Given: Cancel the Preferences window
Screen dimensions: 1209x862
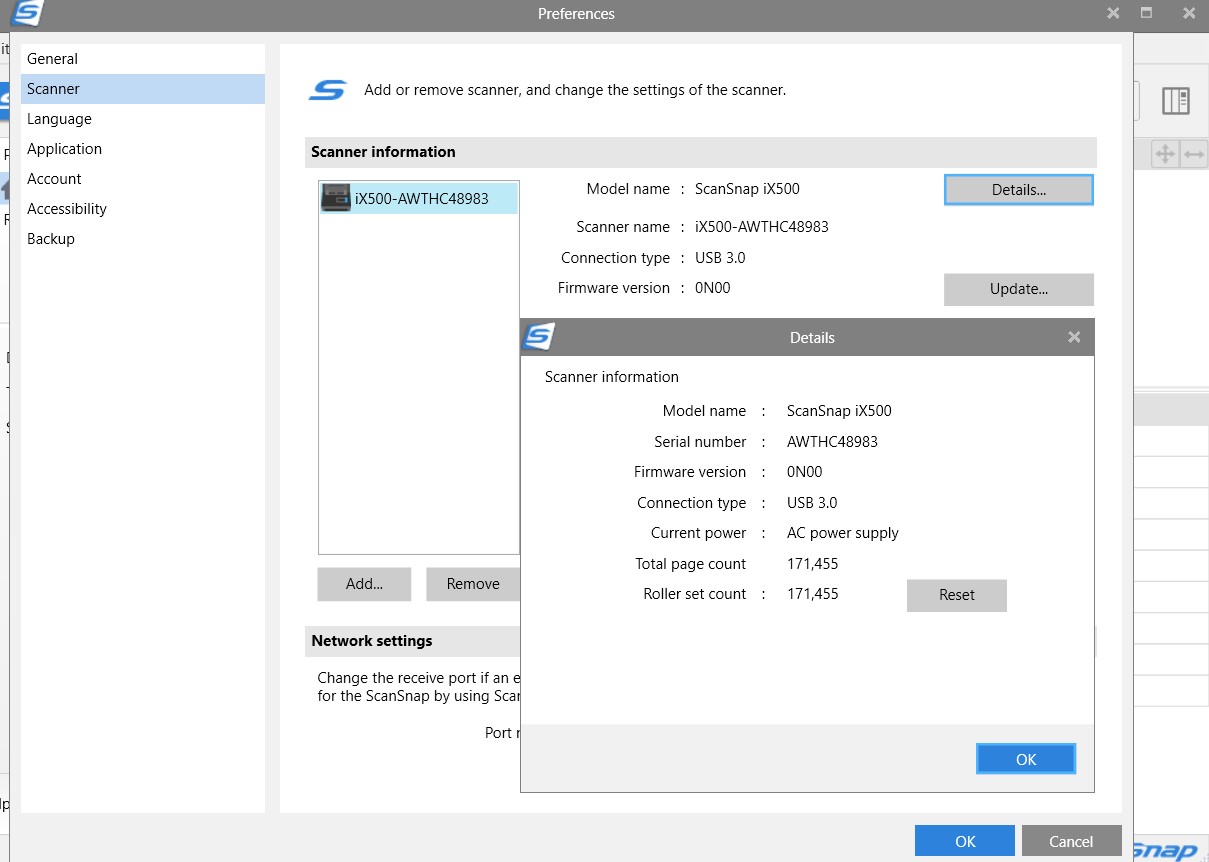Looking at the screenshot, I should coord(1071,841).
